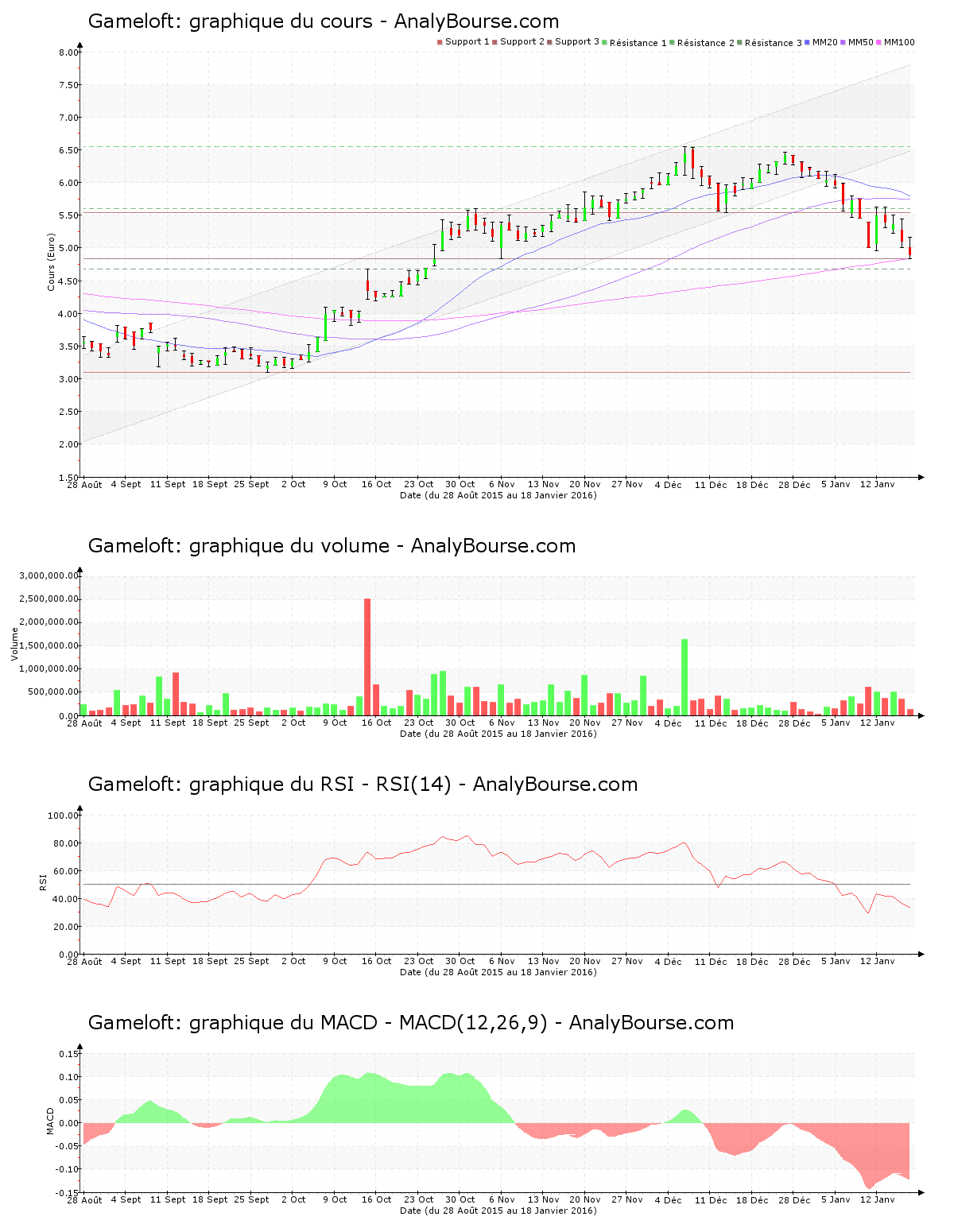Click the tallest green volume bar

pyautogui.click(x=684, y=677)
